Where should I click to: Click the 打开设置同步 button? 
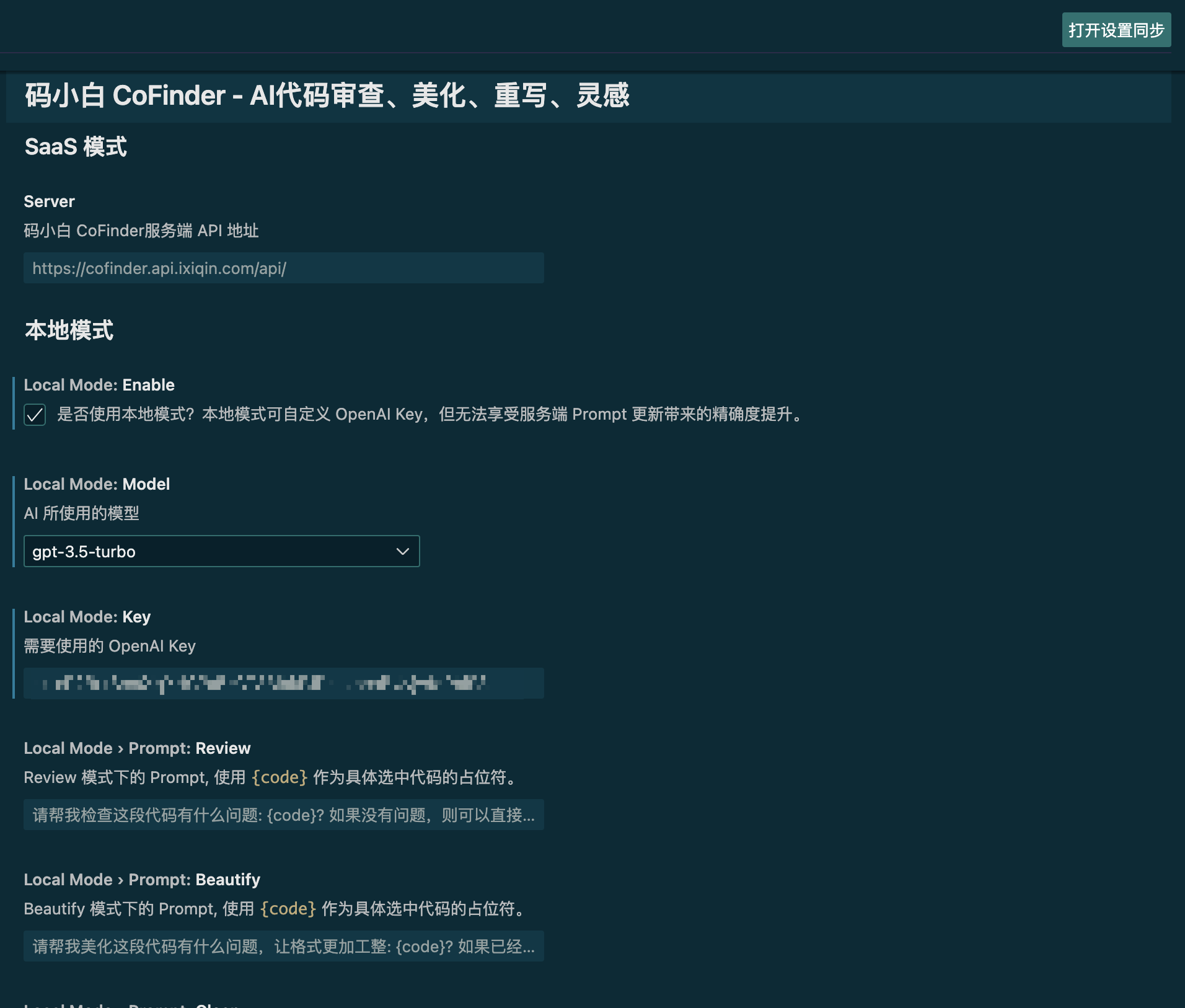coord(1116,30)
